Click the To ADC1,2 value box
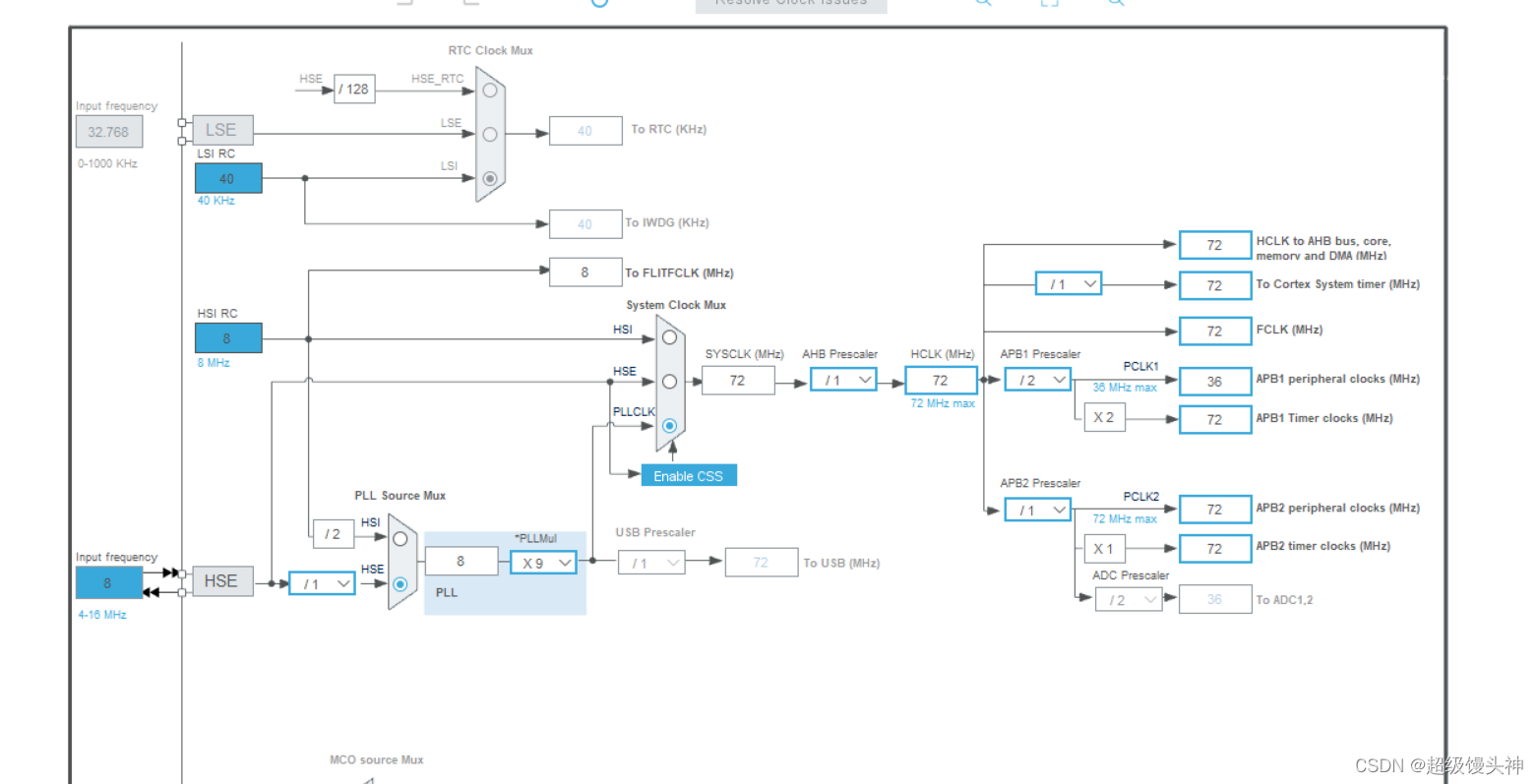This screenshot has height=784, width=1538. (x=1215, y=599)
